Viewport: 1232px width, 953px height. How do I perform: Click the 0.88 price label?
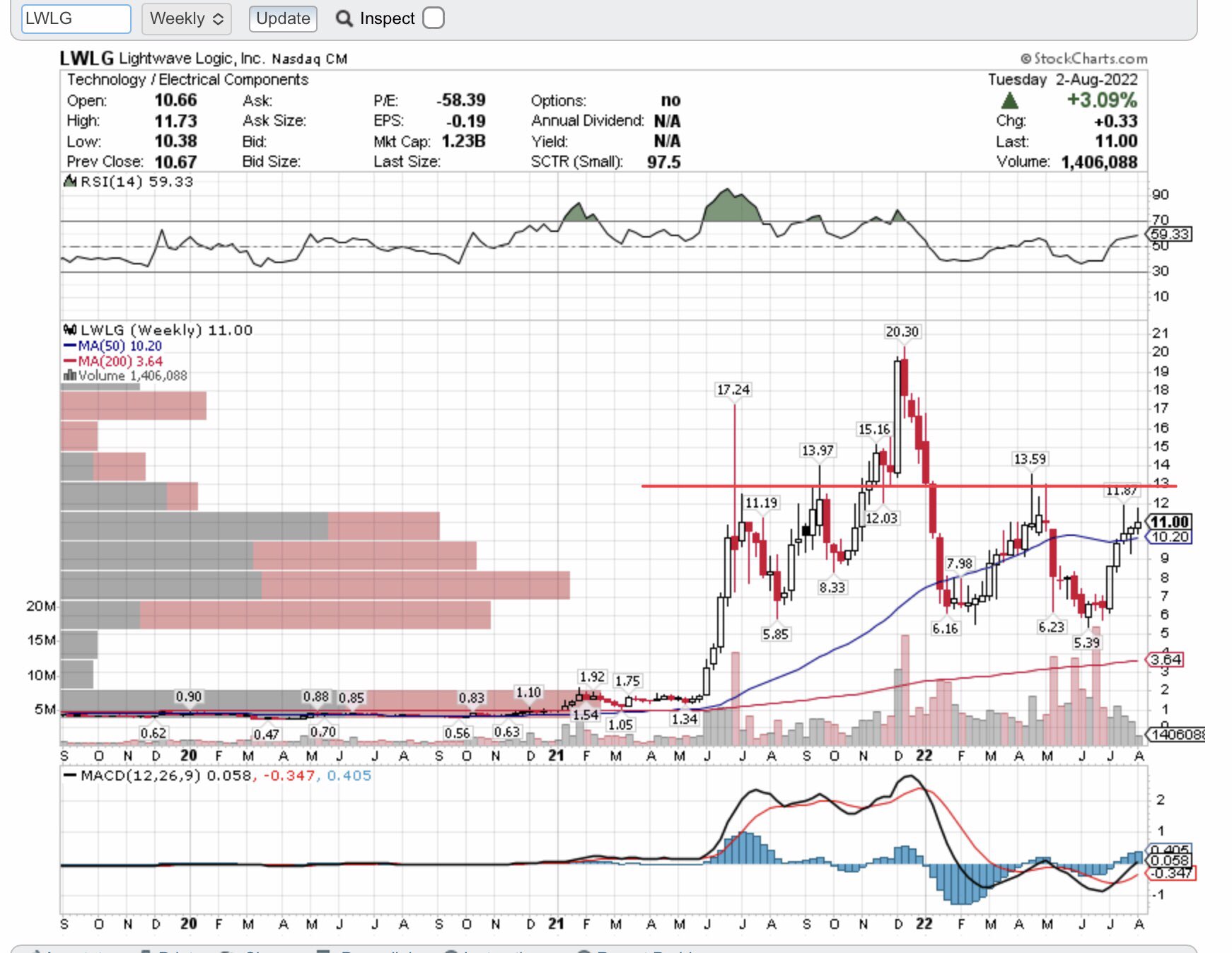316,696
